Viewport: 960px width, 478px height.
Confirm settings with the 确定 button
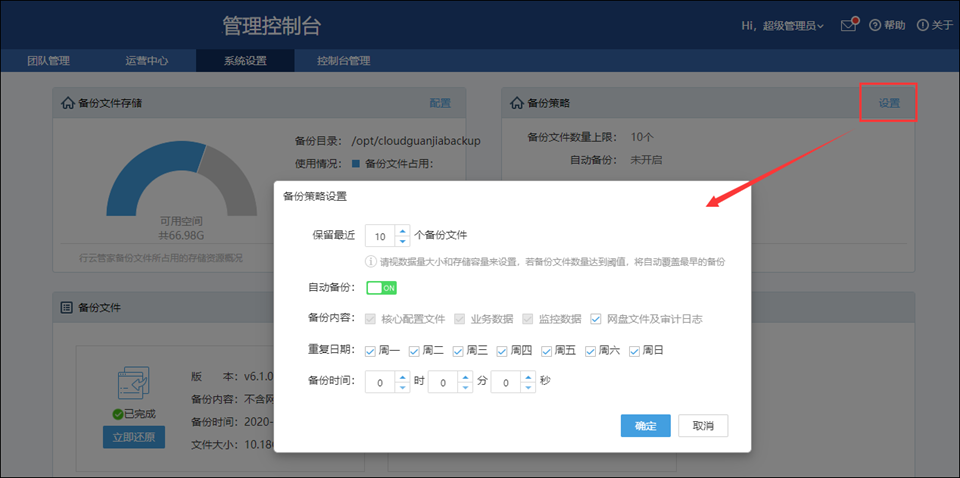(645, 426)
